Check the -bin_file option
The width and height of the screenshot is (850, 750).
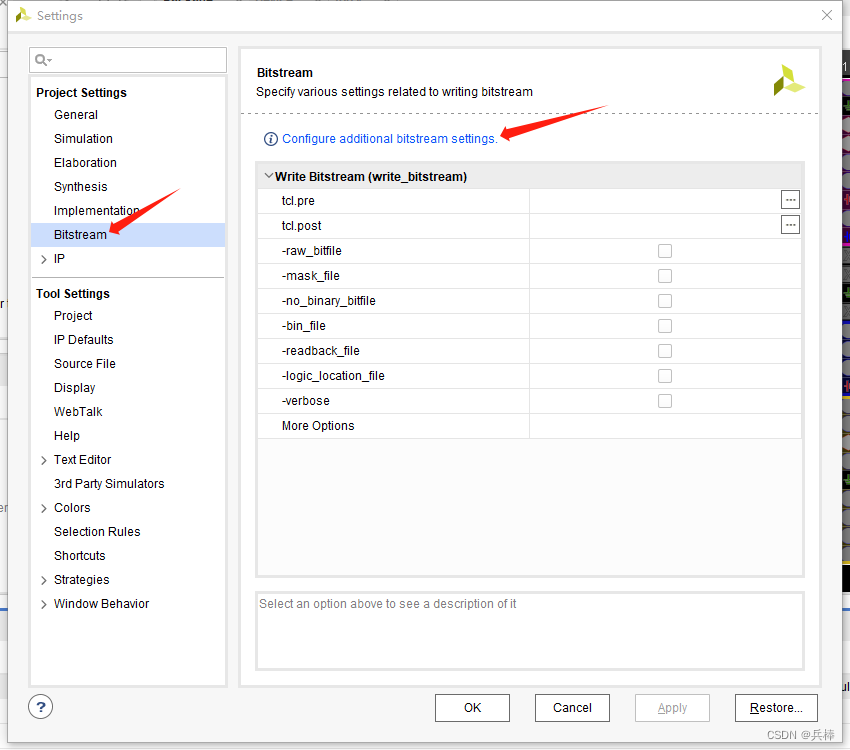pos(665,326)
